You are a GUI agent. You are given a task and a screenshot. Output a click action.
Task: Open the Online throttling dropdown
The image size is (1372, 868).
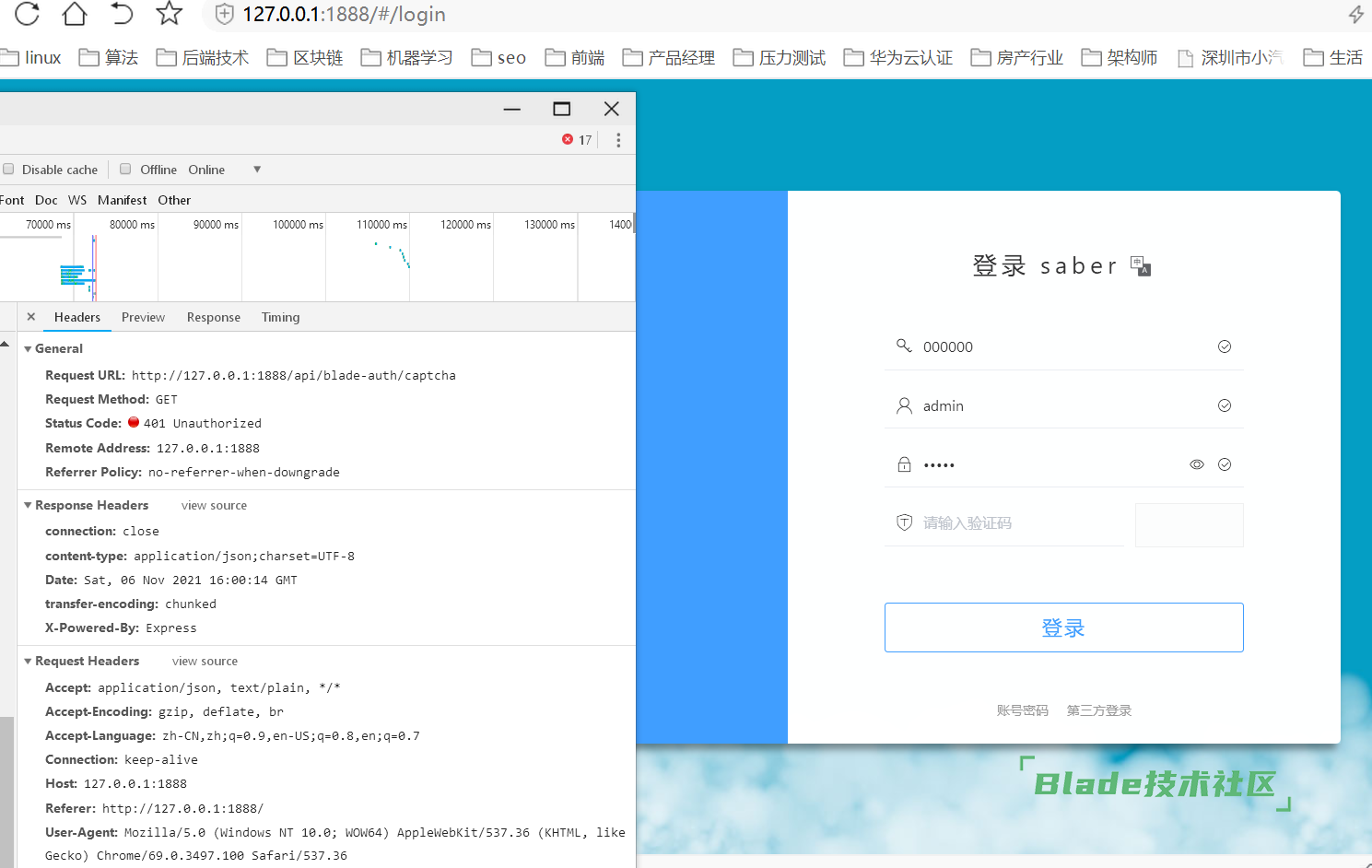pyautogui.click(x=225, y=170)
